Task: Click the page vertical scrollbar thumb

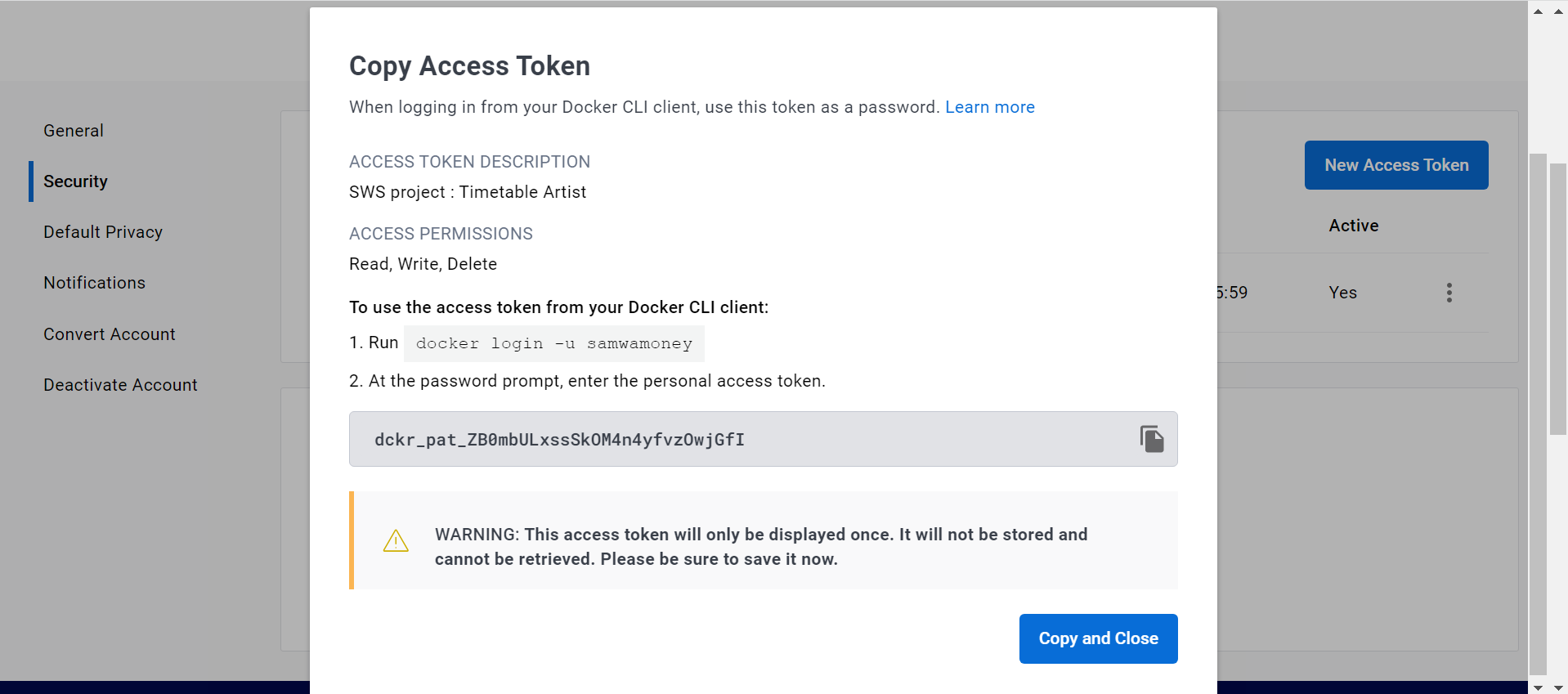Action: (x=1538, y=409)
